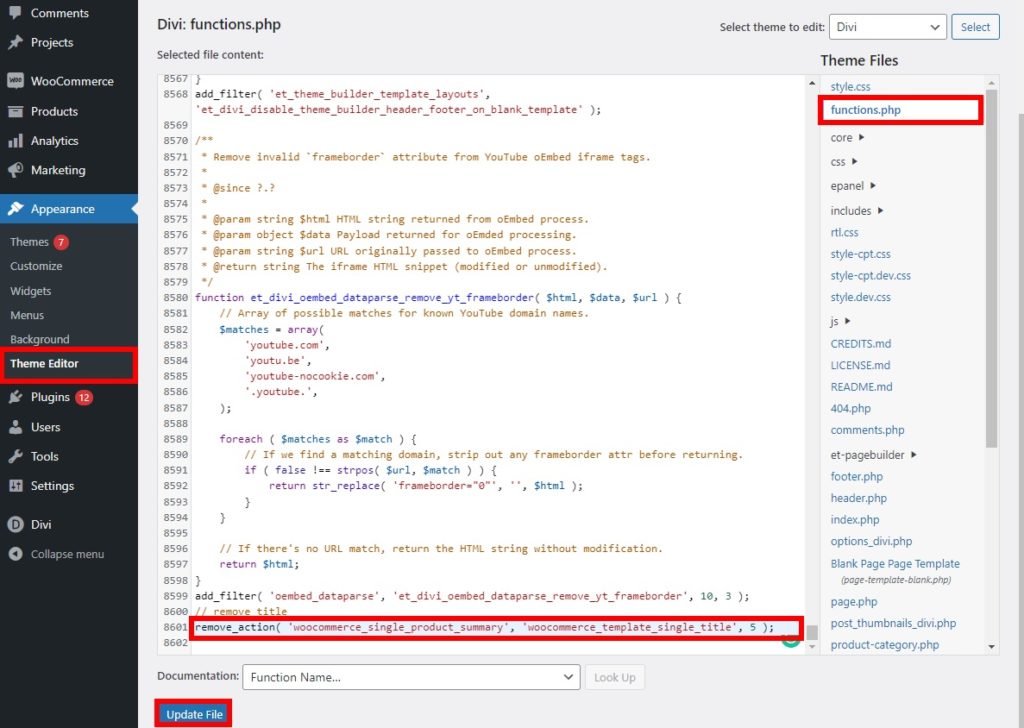The image size is (1024, 728).
Task: Click the Appearance paintbrush icon
Action: click(x=16, y=209)
